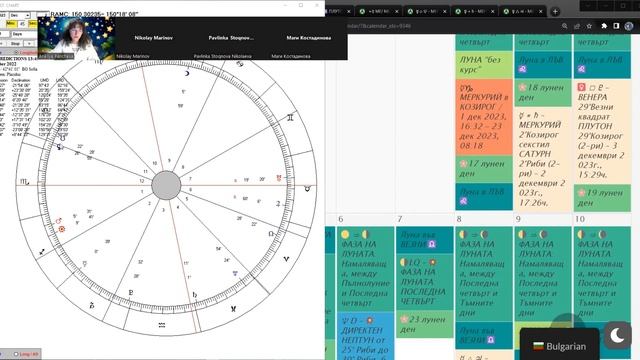
Task: Click the Gemini sign glyph on chart rim
Action: click(290, 118)
